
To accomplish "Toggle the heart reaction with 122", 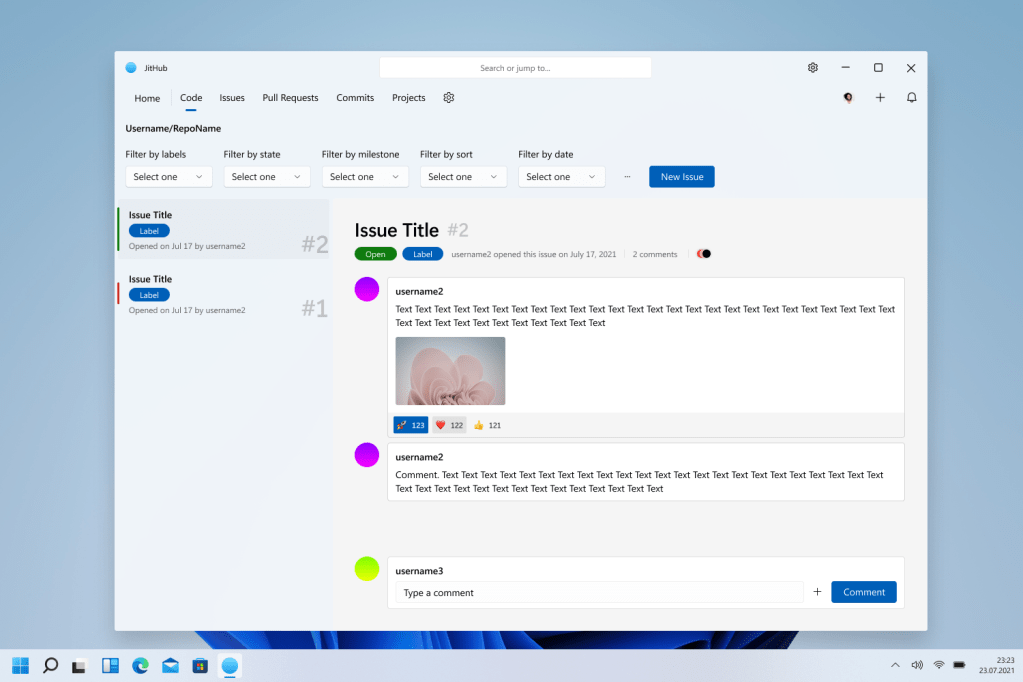I will pos(449,425).
